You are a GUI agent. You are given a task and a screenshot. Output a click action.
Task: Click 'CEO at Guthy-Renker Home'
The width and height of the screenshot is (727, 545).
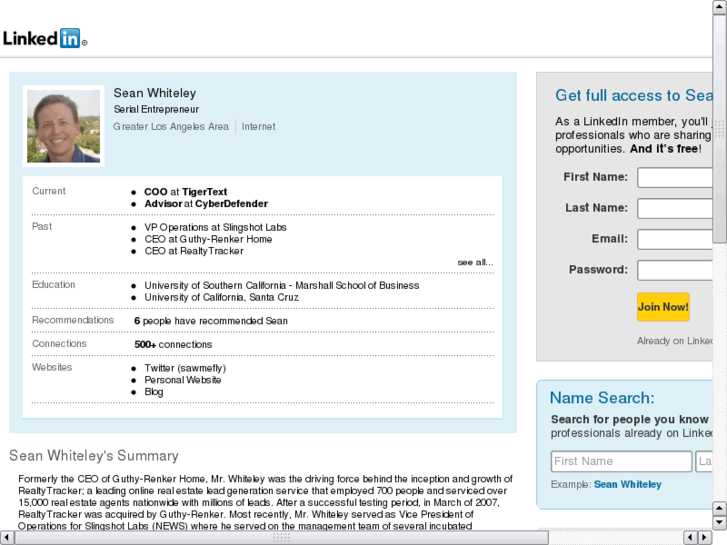(x=208, y=239)
